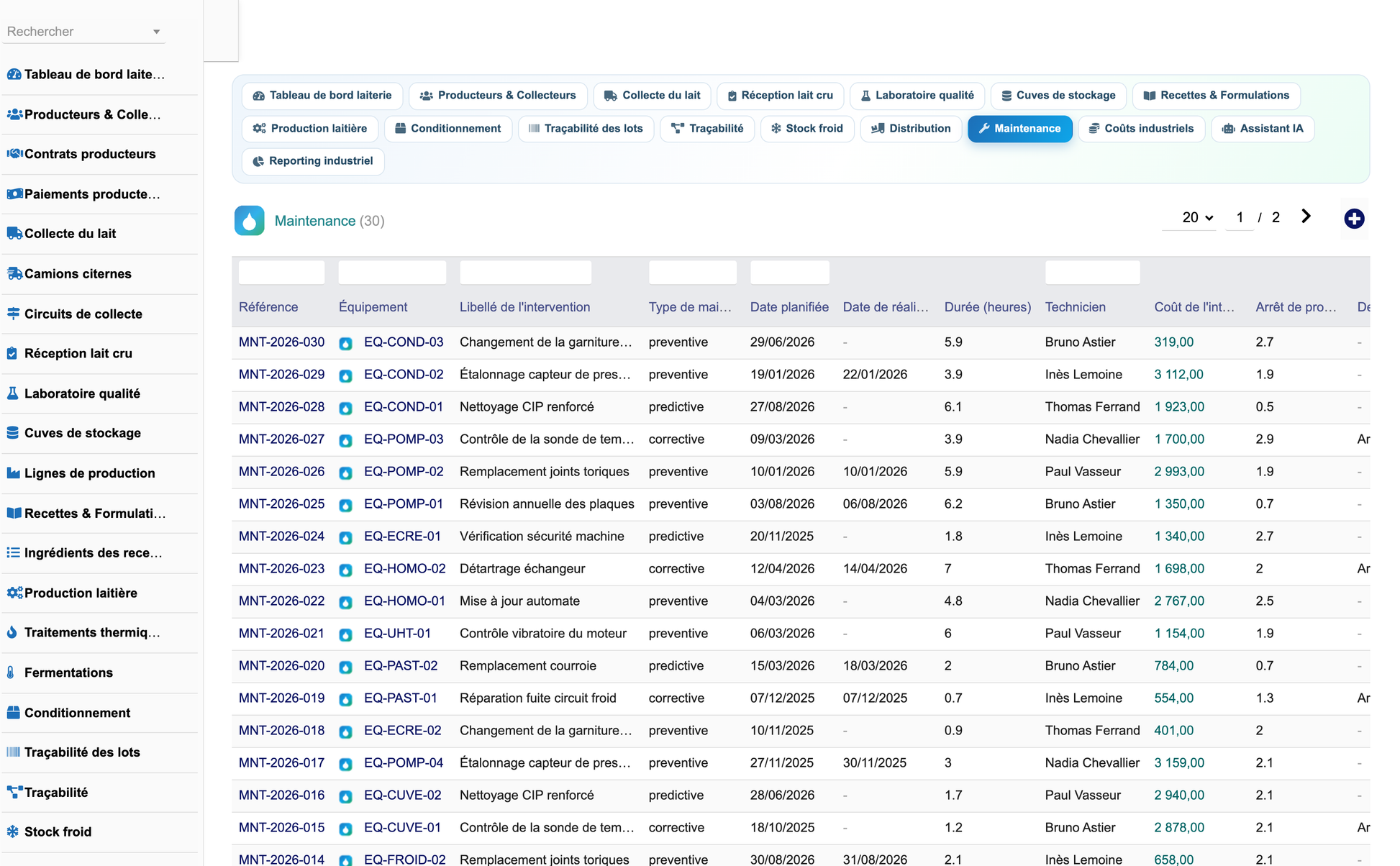Click the Fermentations thermometer icon
The image size is (1400, 866).
click(x=11, y=673)
